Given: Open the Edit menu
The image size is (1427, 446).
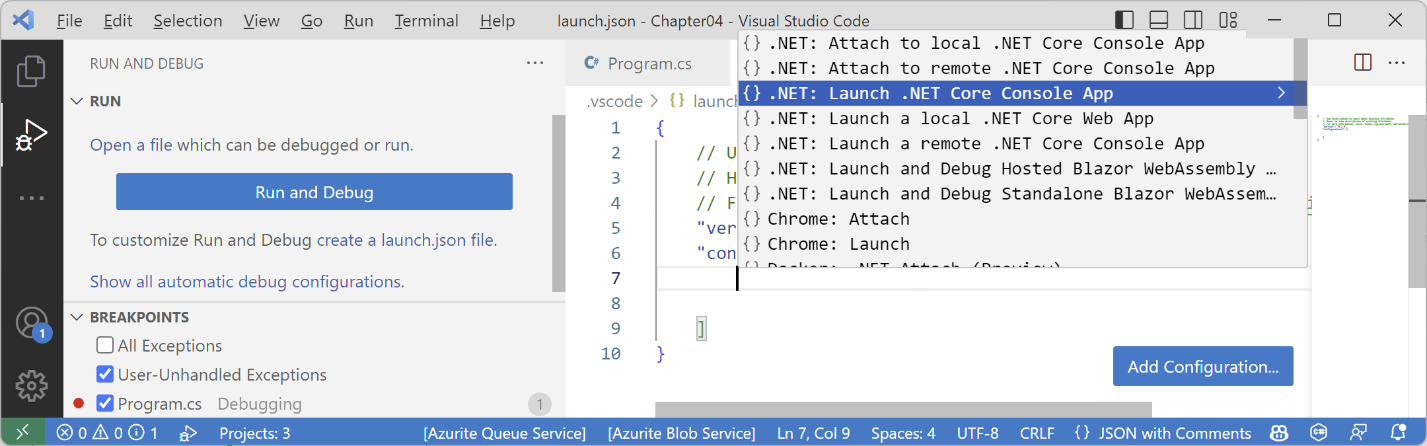Looking at the screenshot, I should pyautogui.click(x=118, y=20).
